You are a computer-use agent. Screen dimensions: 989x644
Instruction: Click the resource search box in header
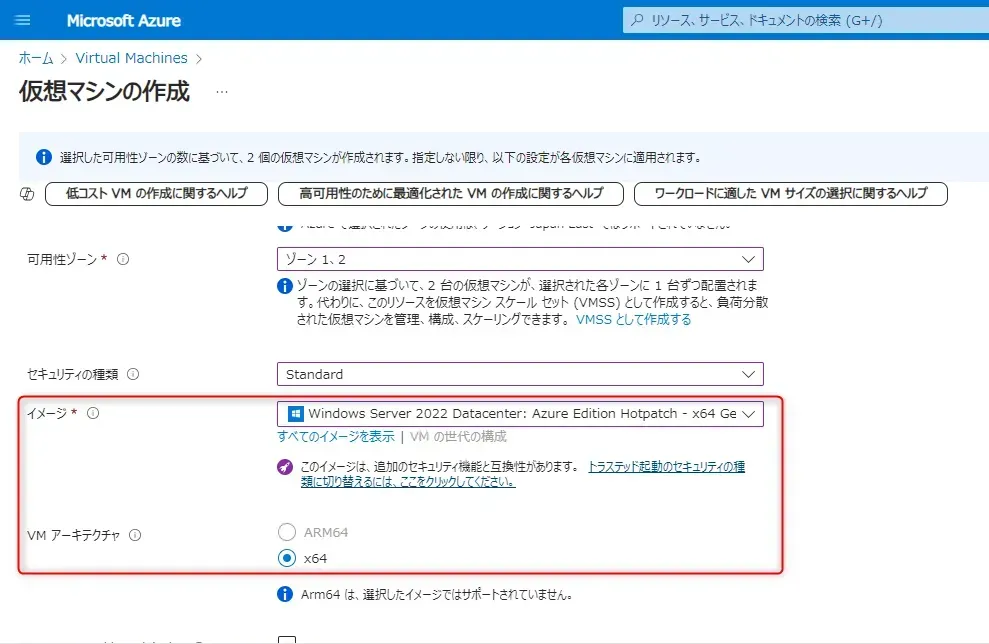coord(800,20)
